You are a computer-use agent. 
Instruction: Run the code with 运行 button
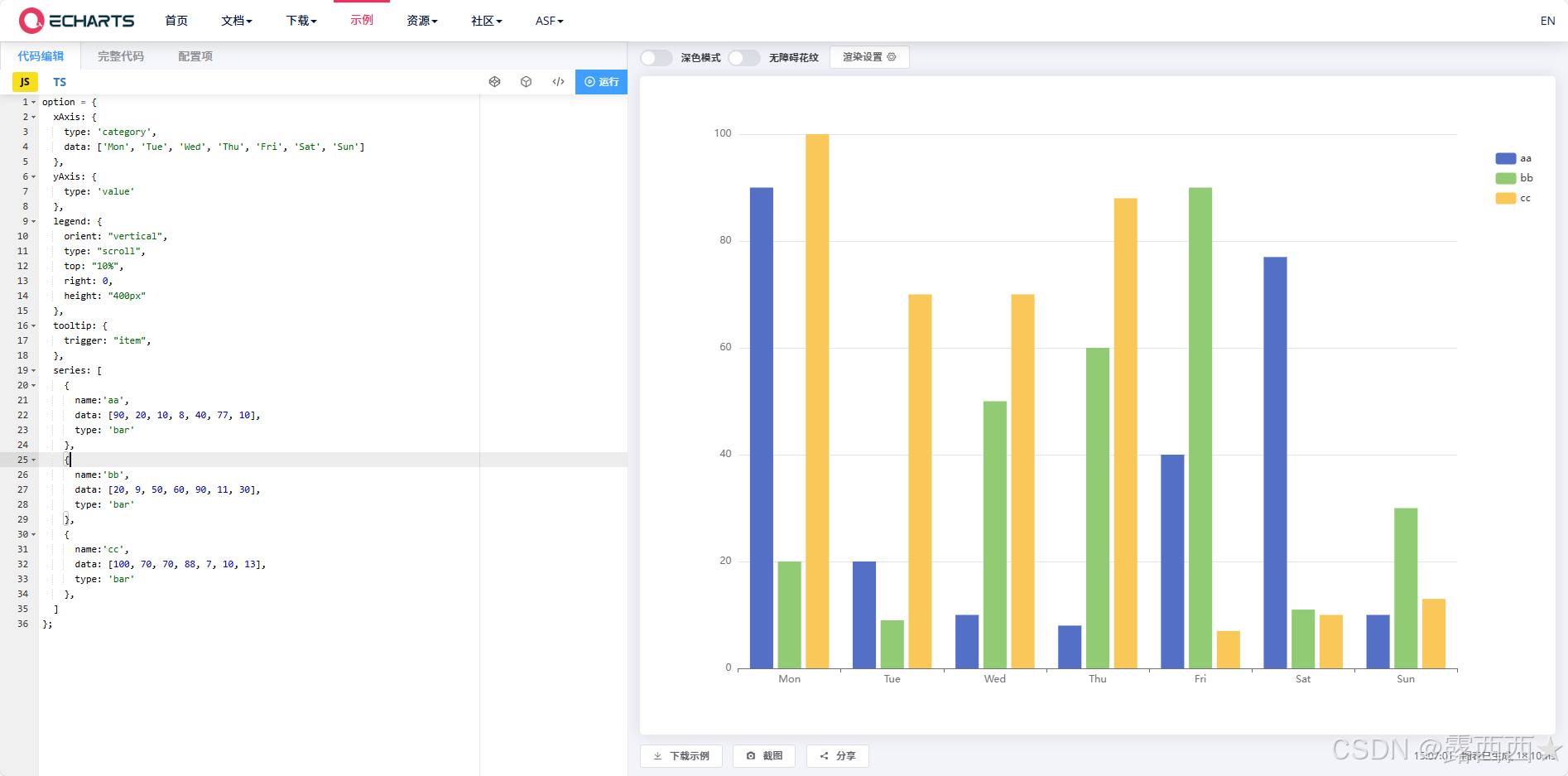tap(601, 82)
